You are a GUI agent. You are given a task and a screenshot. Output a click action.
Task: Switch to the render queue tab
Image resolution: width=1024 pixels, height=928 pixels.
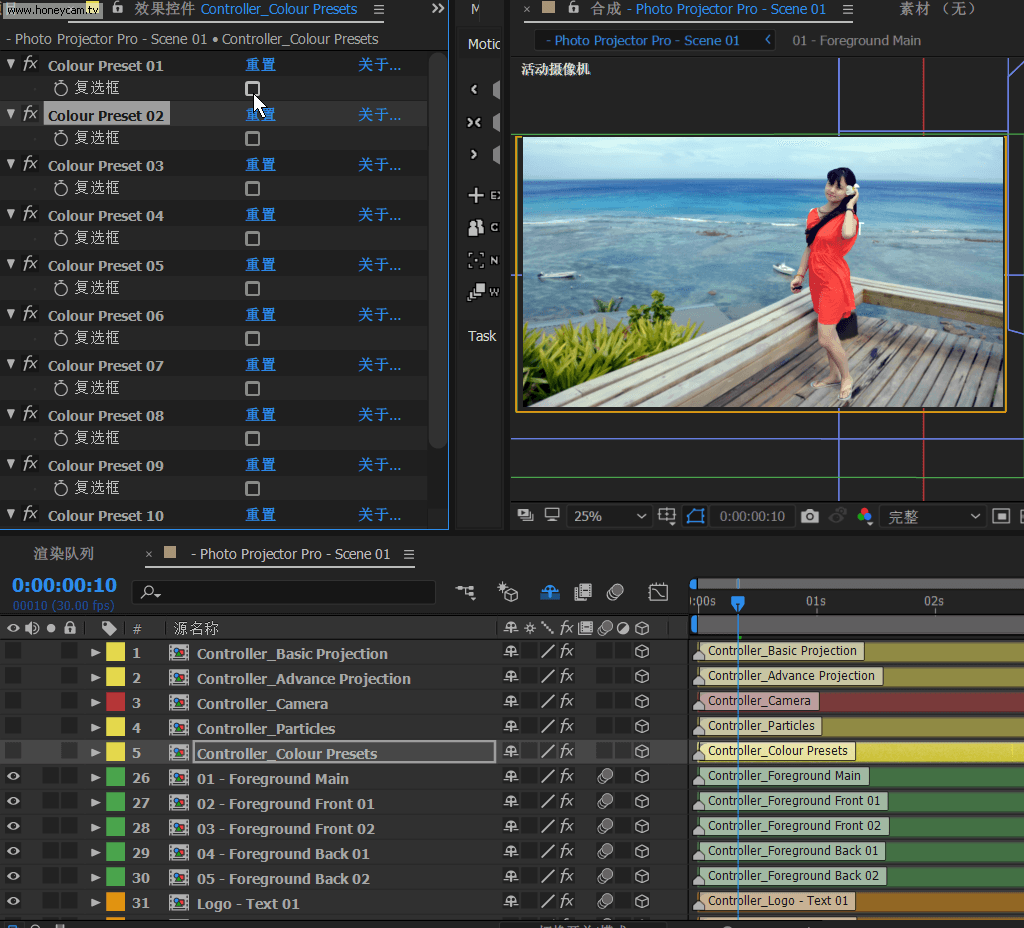63,554
